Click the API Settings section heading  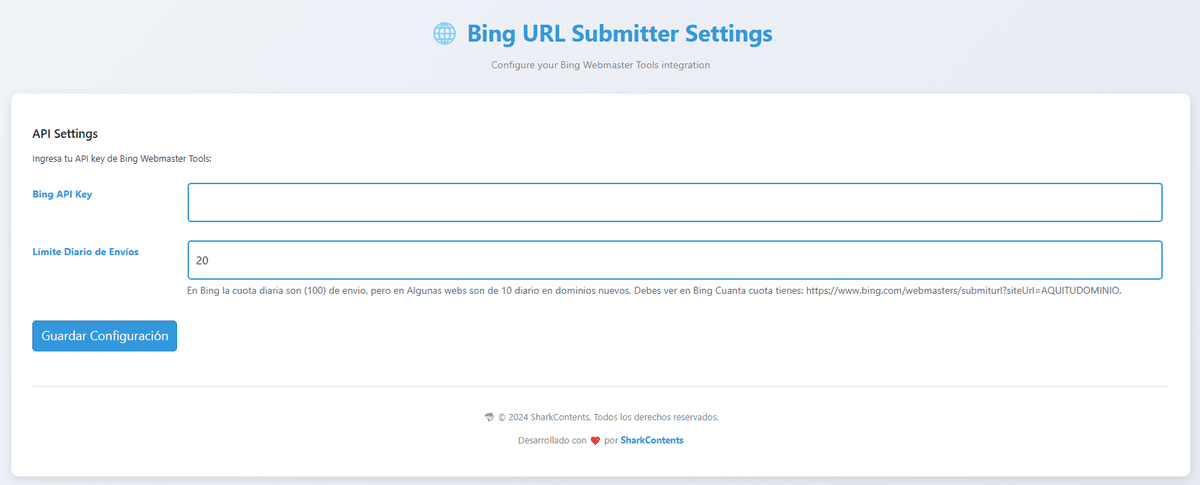(65, 133)
